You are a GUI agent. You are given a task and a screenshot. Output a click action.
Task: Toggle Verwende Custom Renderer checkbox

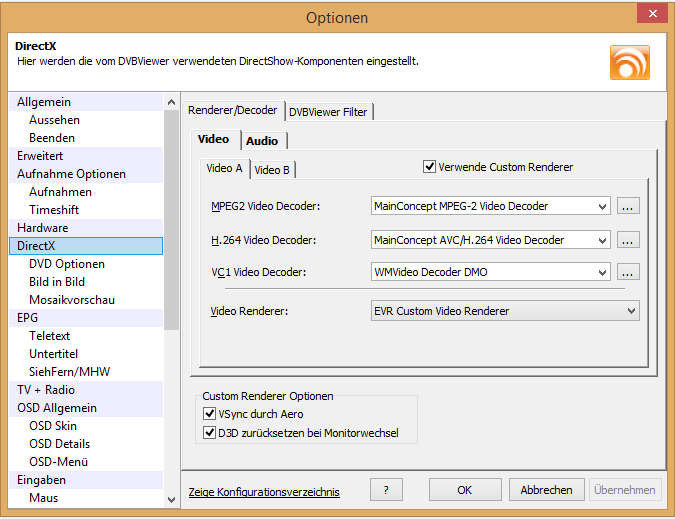(x=430, y=167)
